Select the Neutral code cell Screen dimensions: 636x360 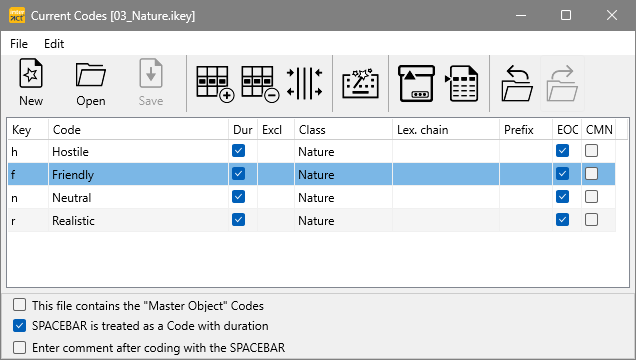(x=138, y=197)
